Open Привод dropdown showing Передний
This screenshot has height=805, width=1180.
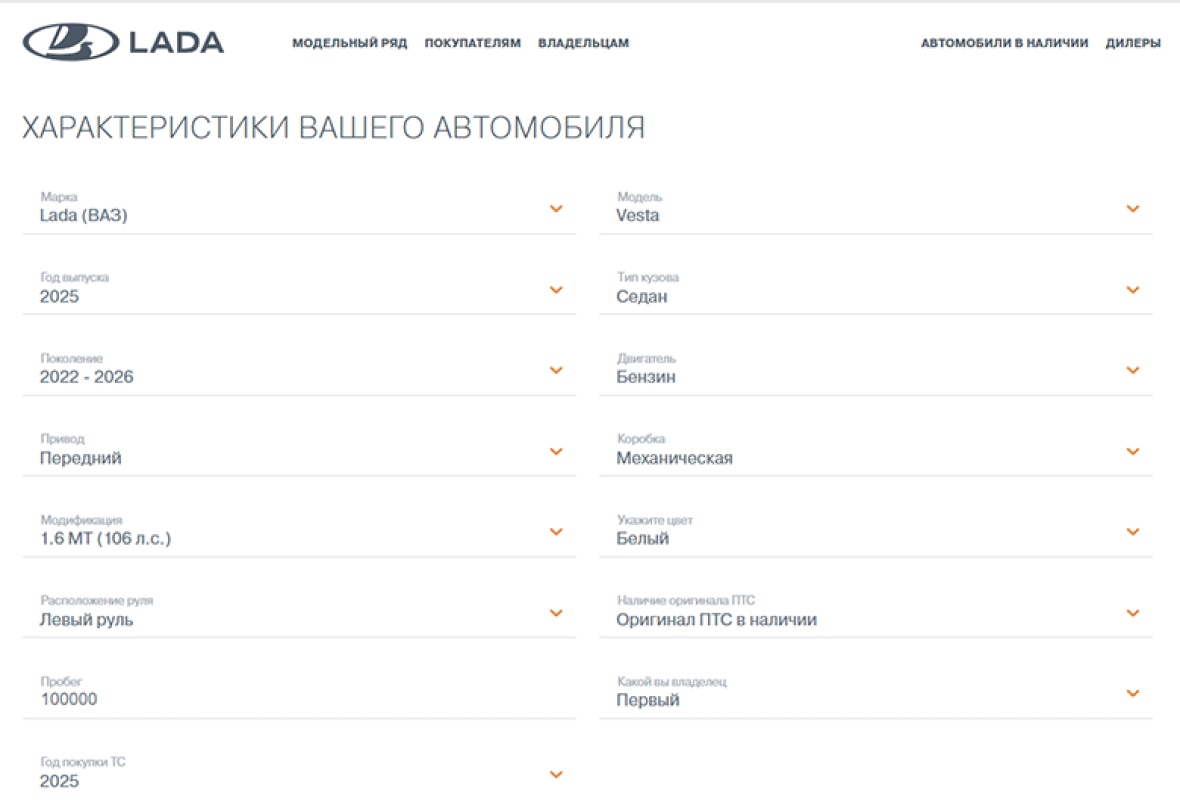[299, 451]
